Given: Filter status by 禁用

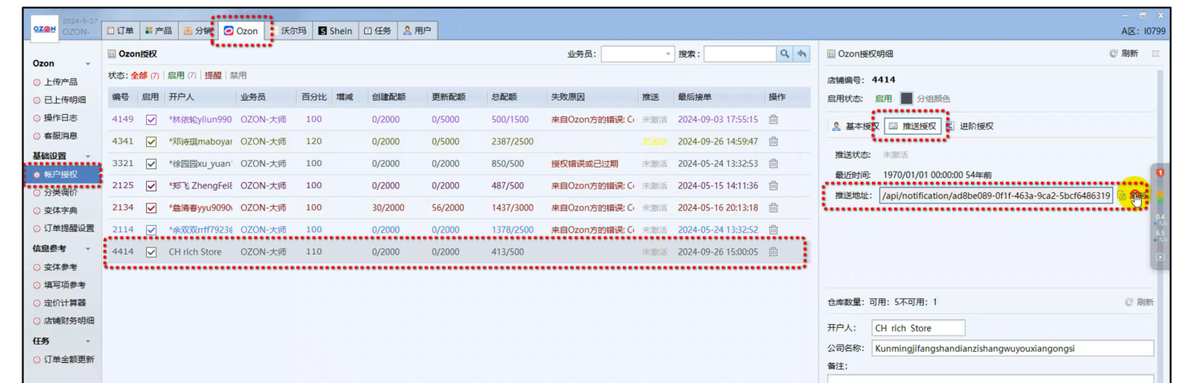Looking at the screenshot, I should [239, 76].
